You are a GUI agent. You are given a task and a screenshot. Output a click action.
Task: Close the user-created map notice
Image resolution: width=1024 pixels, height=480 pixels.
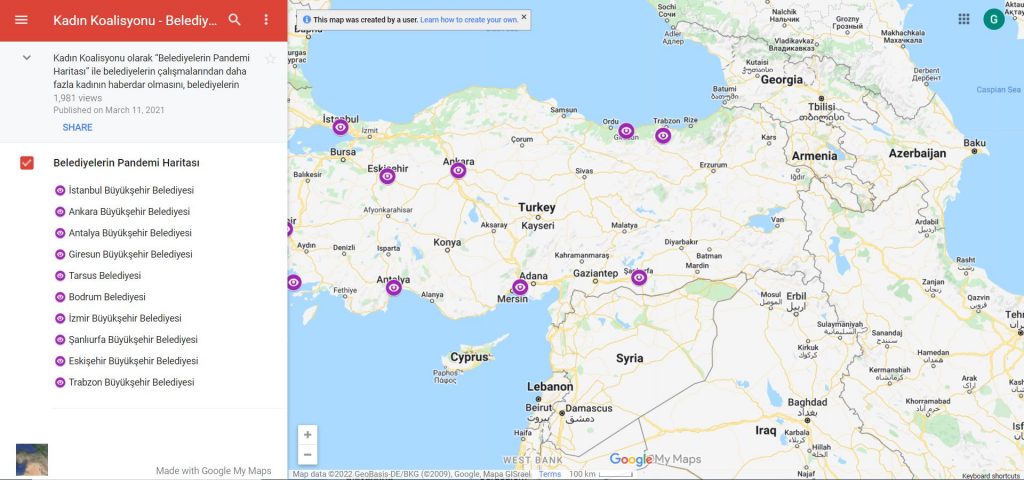coord(524,17)
